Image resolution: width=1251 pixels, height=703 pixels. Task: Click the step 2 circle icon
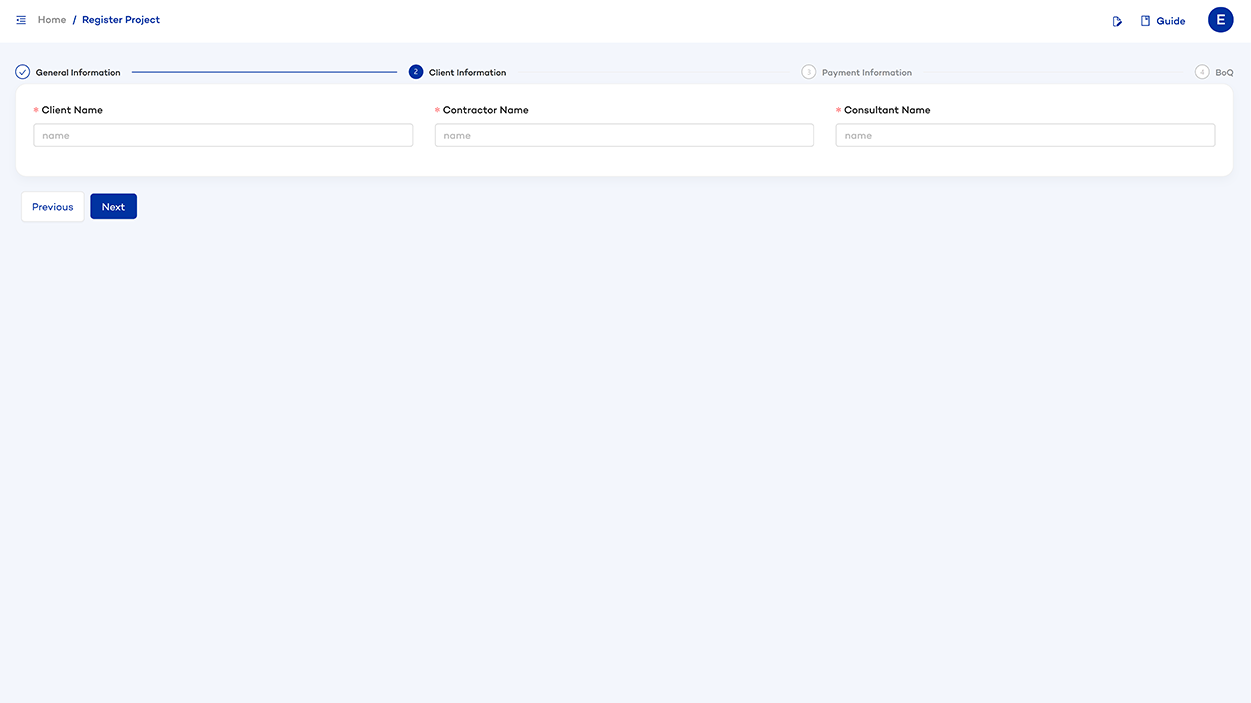416,72
